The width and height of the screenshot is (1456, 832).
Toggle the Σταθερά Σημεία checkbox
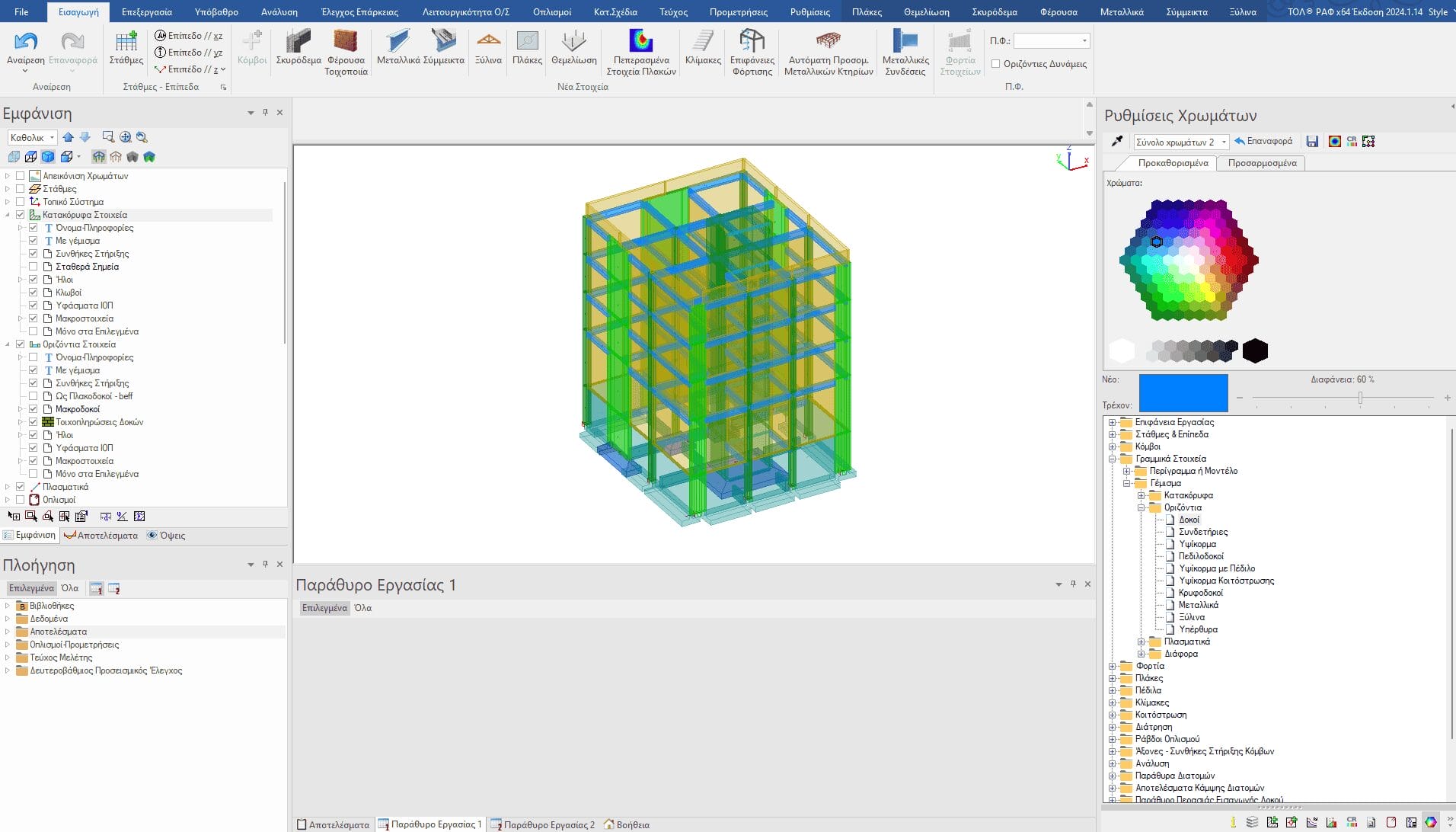[34, 267]
